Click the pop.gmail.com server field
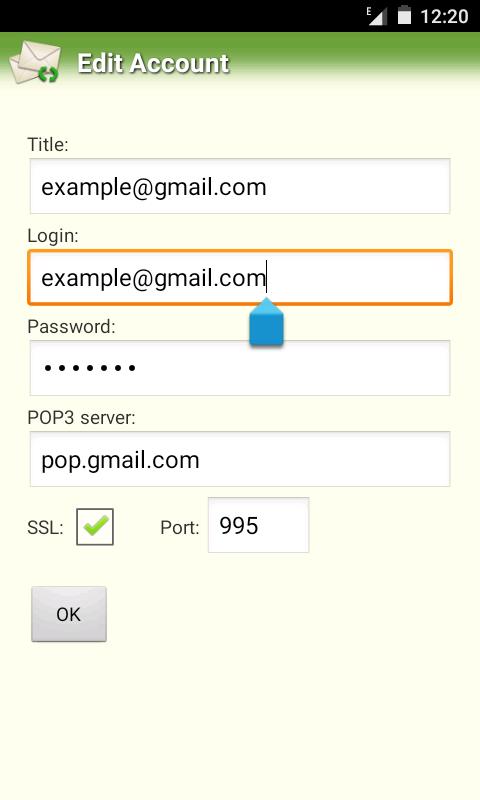480x800 pixels. tap(240, 459)
